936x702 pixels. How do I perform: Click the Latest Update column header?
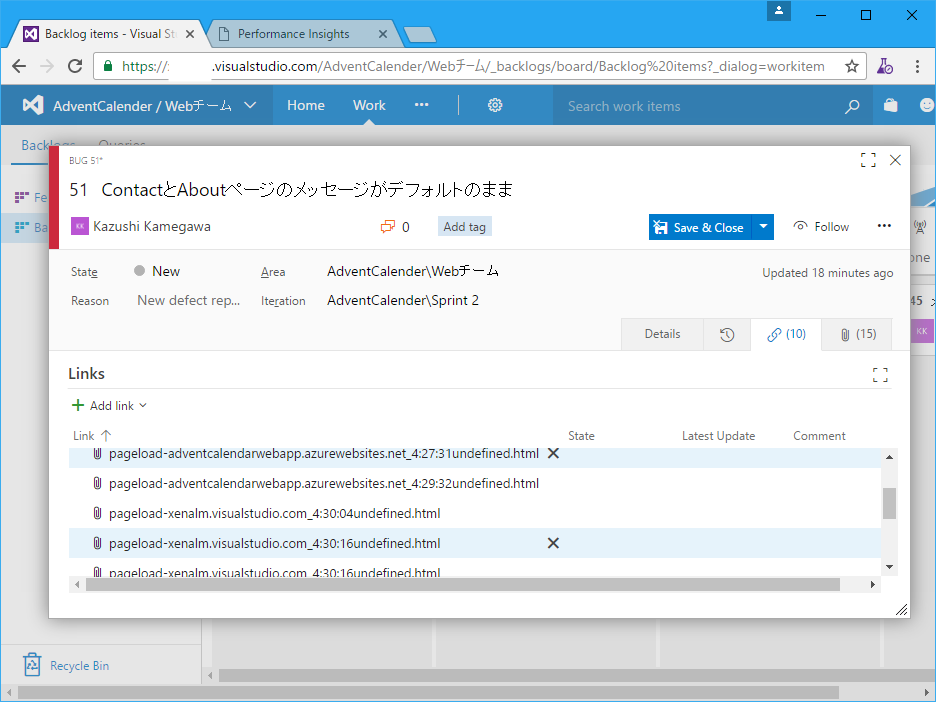tap(718, 436)
